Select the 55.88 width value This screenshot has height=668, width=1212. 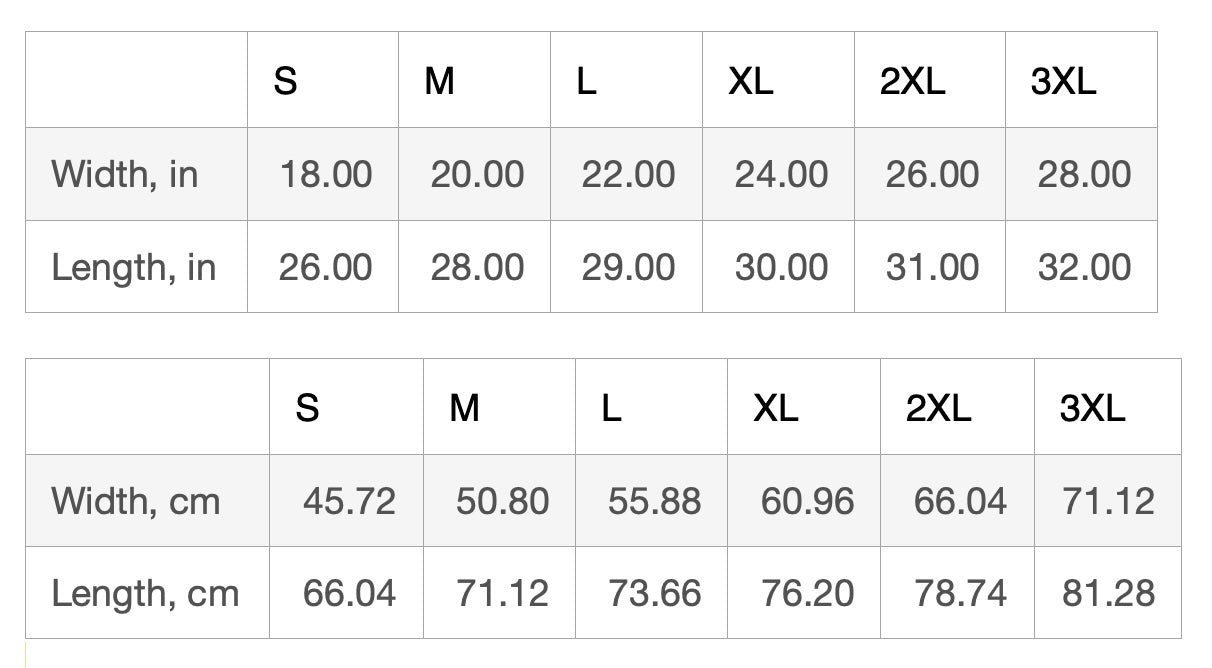(x=654, y=500)
